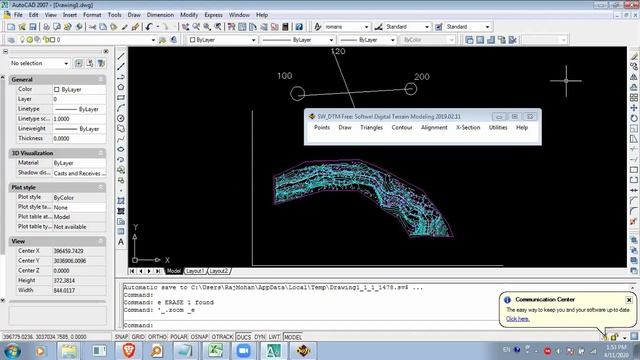This screenshot has width=640, height=360.
Task: Open the ByLayer linetype control dropdown
Action: click(331, 40)
